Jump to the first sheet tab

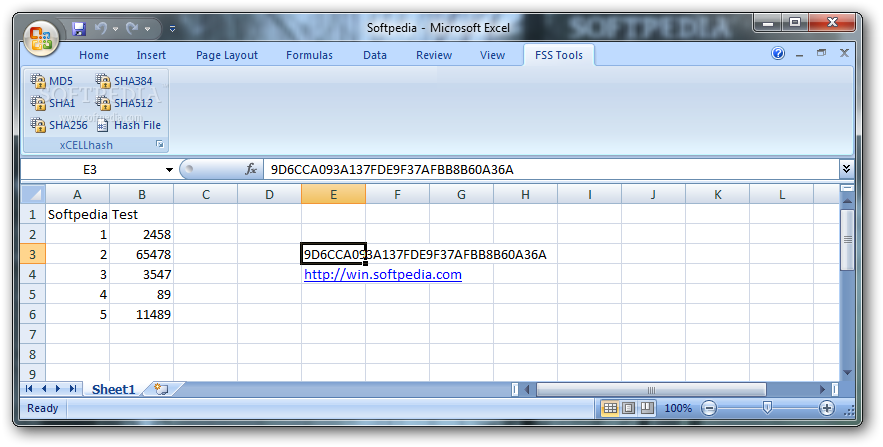(x=29, y=388)
